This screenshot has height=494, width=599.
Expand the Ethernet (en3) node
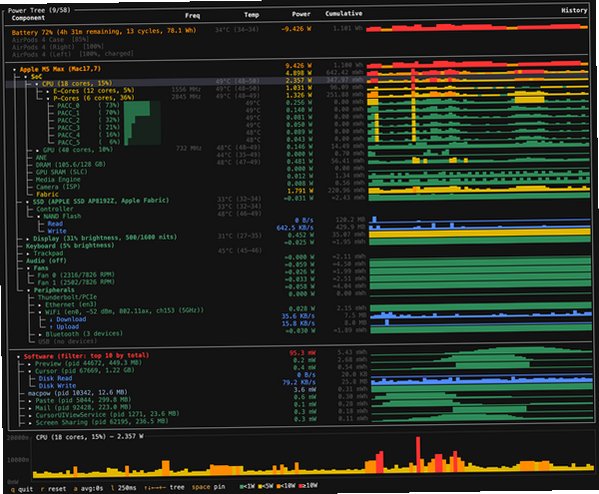pos(40,305)
